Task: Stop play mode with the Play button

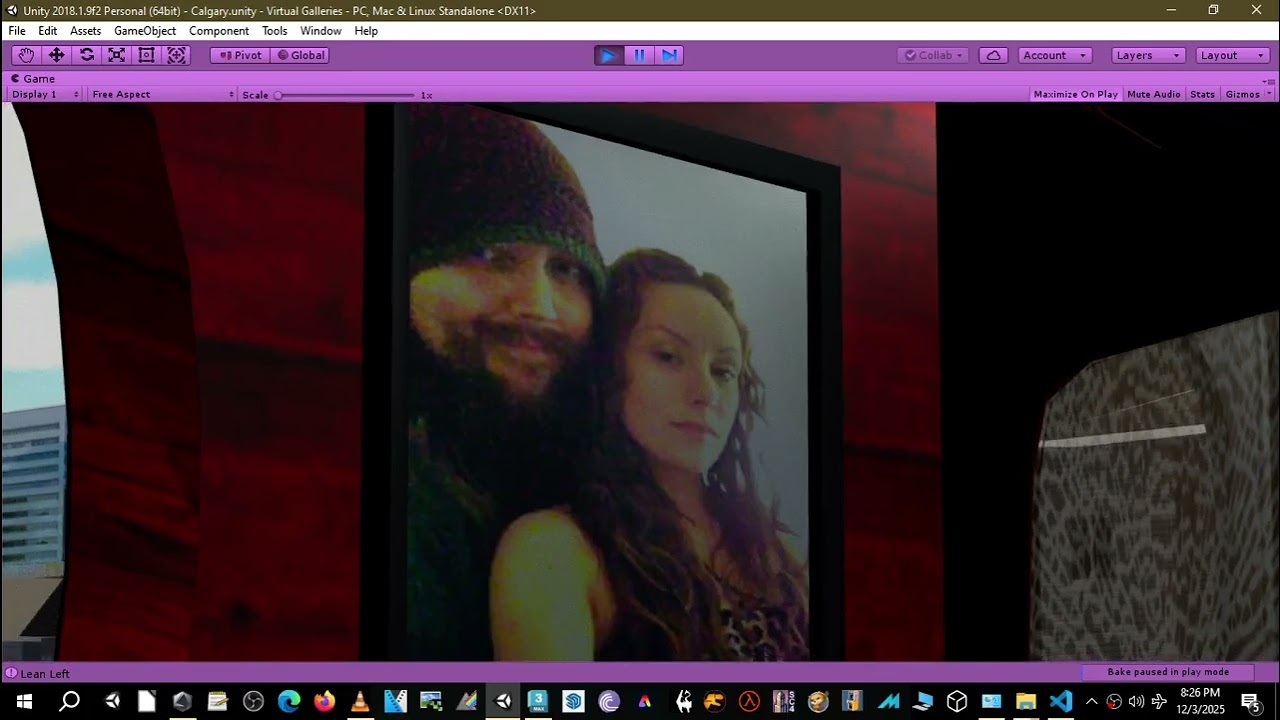Action: [608, 55]
